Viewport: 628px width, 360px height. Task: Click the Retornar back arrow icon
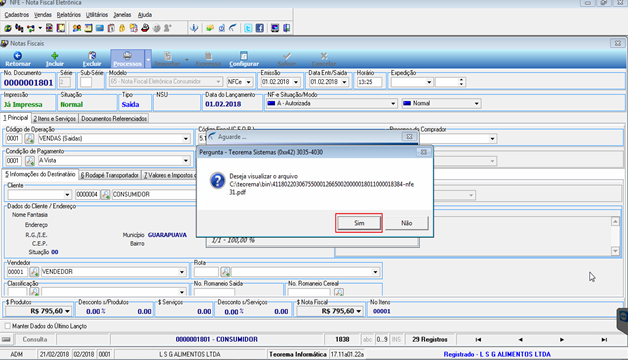point(18,56)
